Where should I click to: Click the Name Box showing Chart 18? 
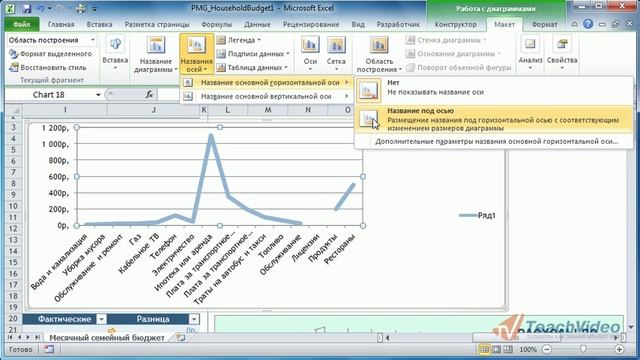[49, 95]
